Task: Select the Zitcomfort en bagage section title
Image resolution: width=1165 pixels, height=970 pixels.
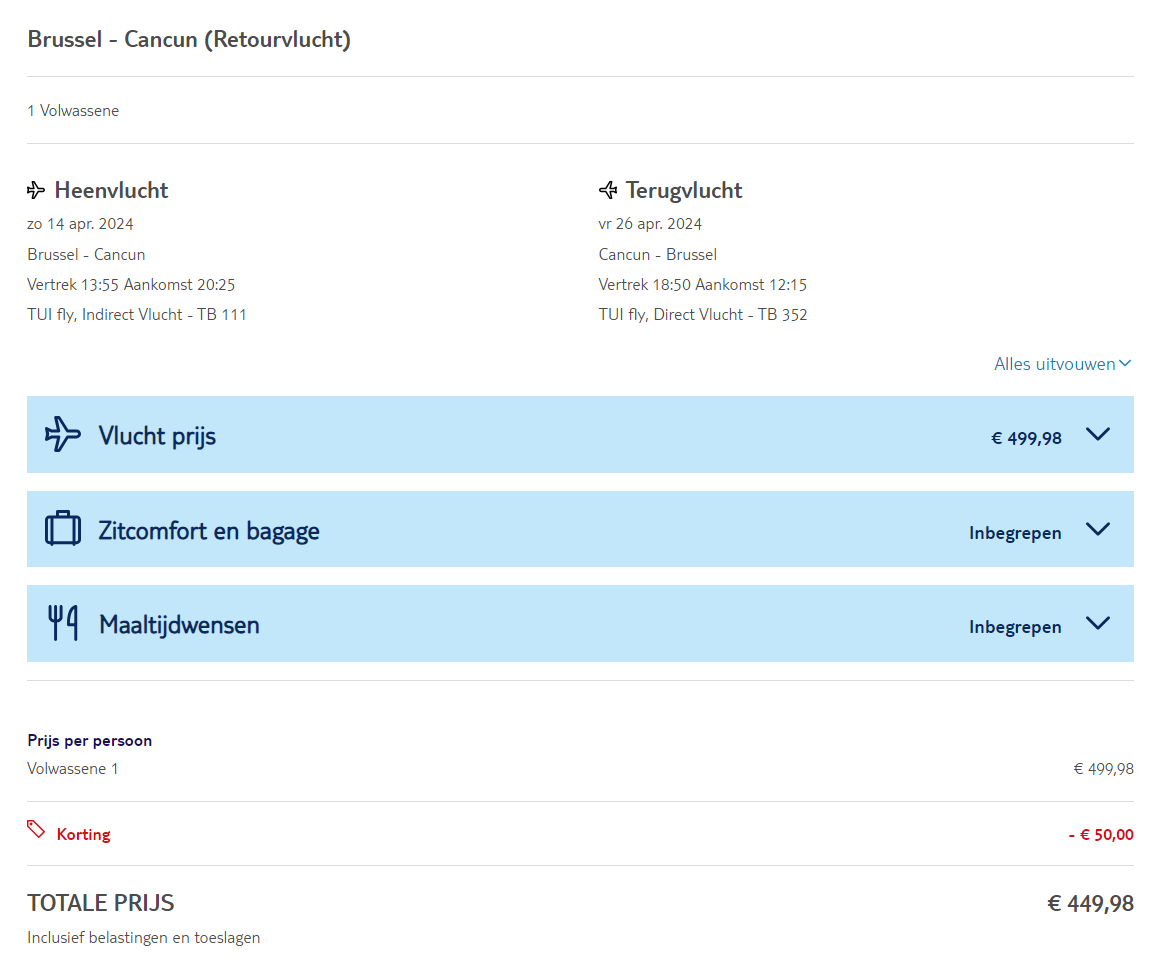Action: pos(209,530)
